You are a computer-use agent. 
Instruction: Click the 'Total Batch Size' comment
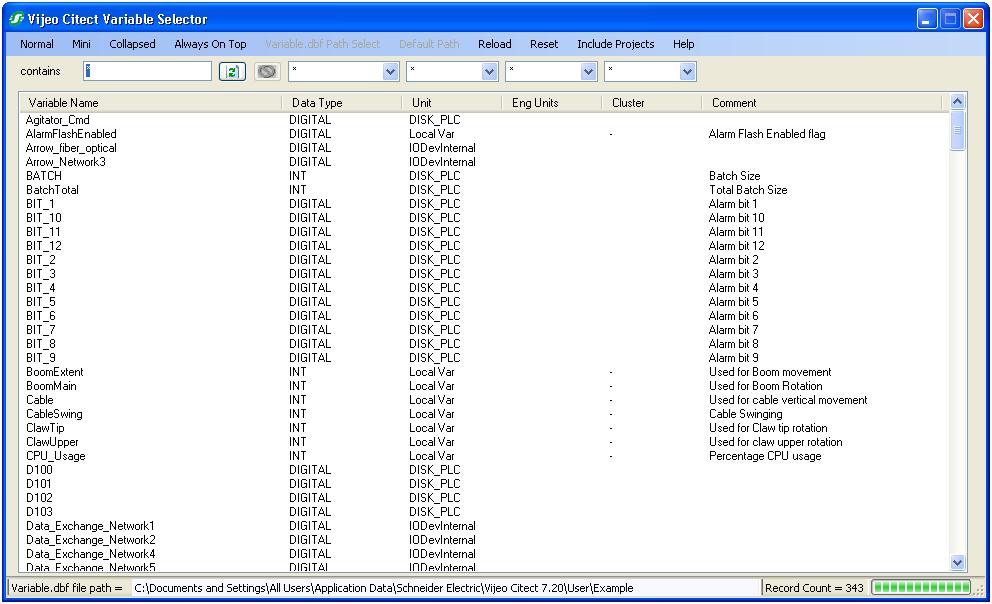(x=748, y=190)
